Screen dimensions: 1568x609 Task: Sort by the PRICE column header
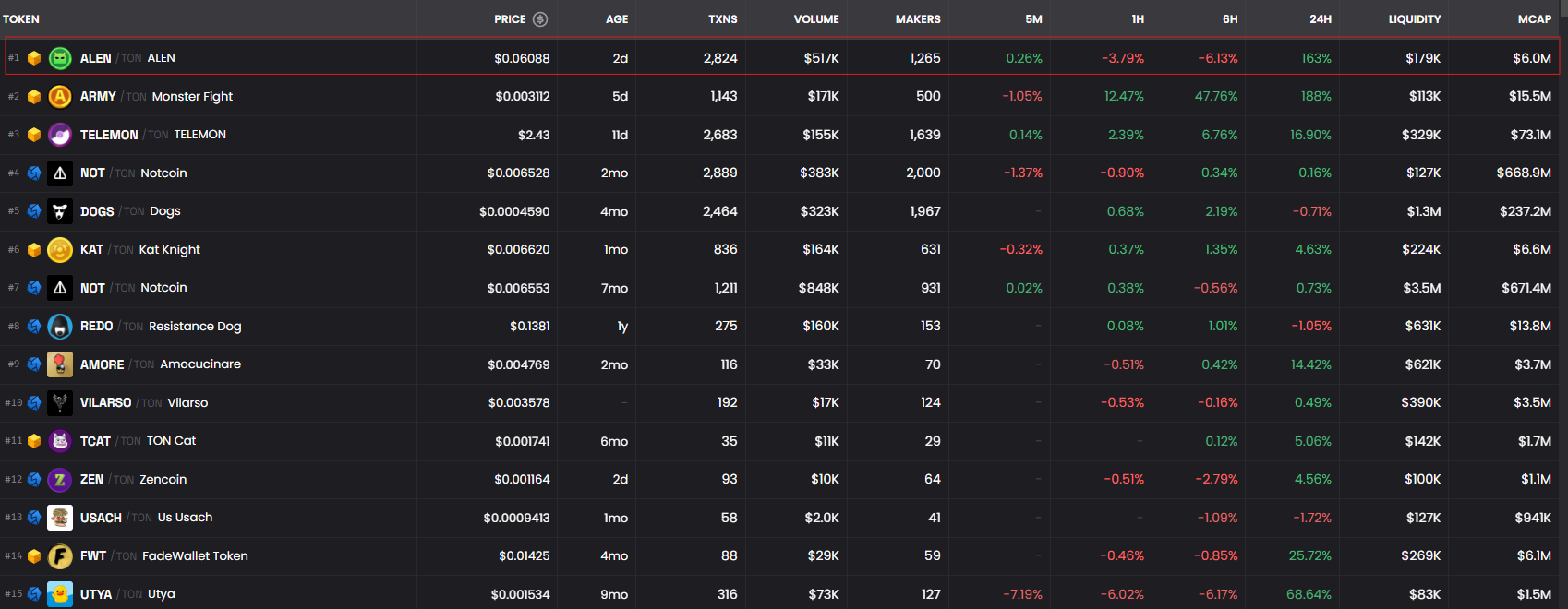coord(510,19)
